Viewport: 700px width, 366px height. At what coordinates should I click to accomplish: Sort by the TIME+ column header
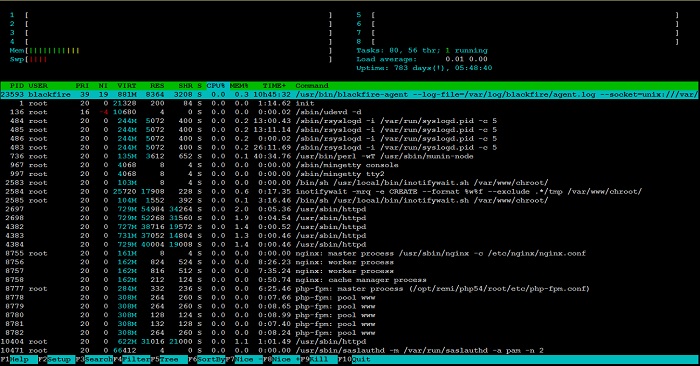tap(274, 85)
